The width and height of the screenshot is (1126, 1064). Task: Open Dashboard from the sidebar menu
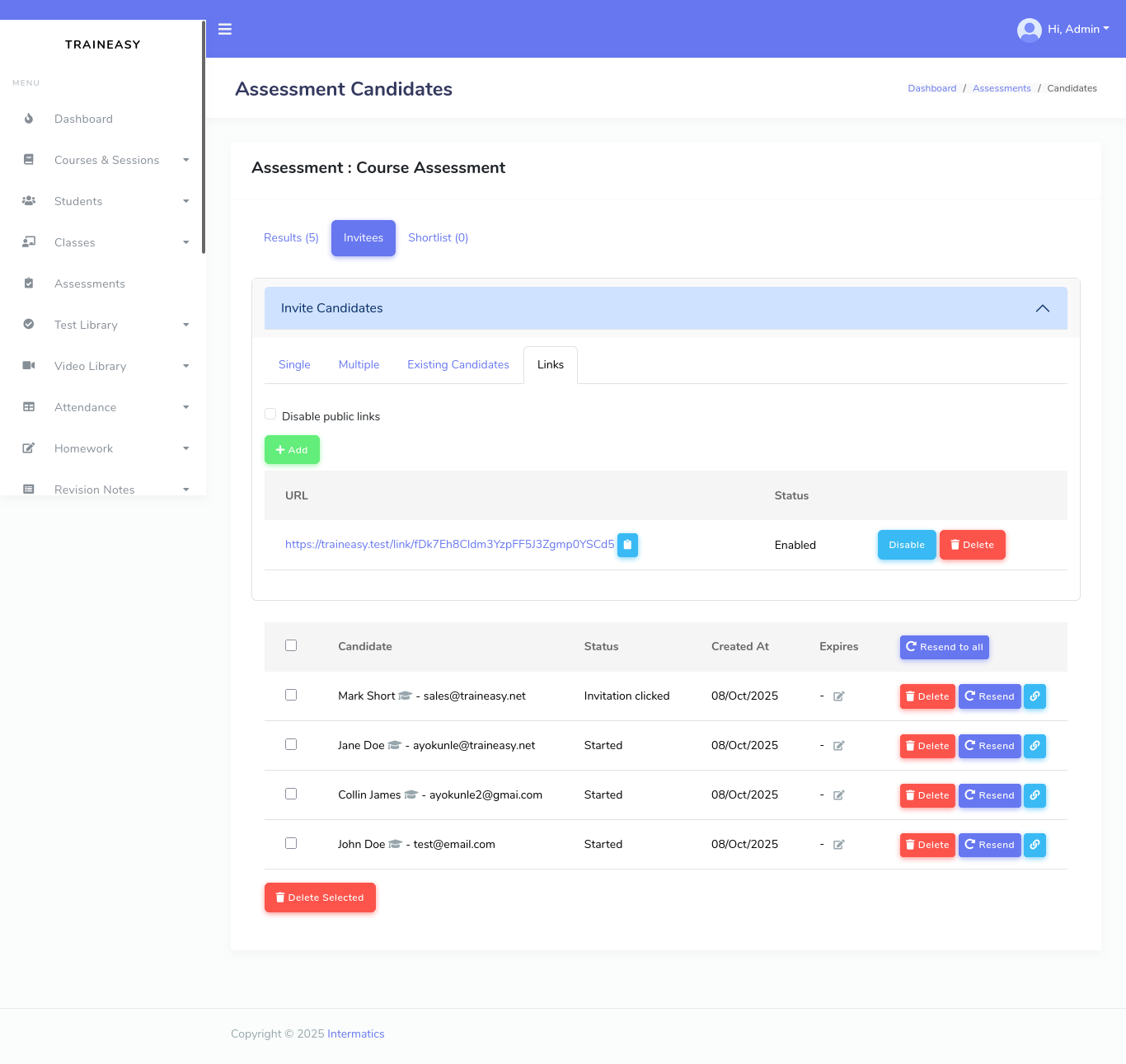click(83, 119)
